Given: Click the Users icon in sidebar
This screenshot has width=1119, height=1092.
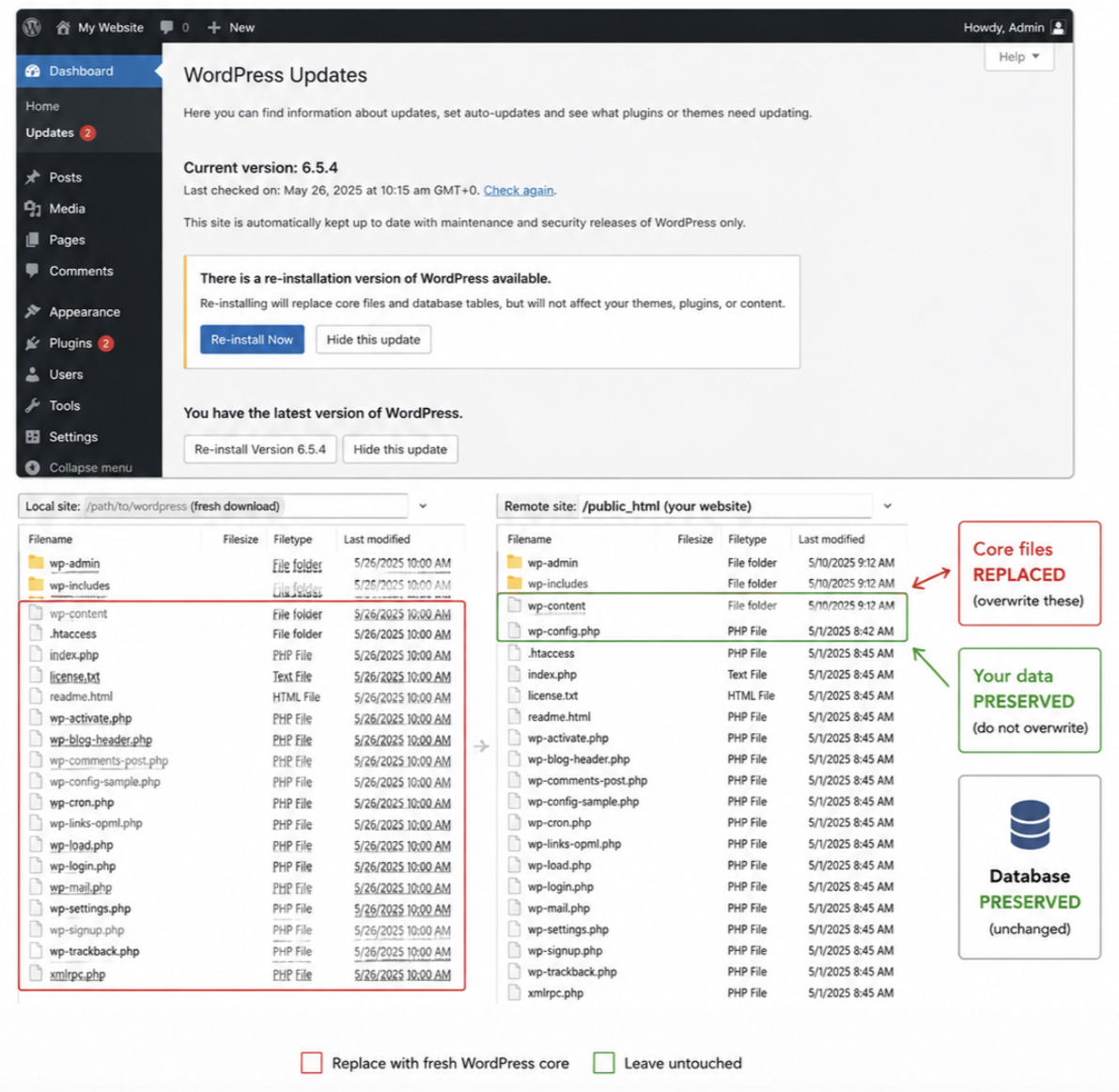Looking at the screenshot, I should pos(33,374).
